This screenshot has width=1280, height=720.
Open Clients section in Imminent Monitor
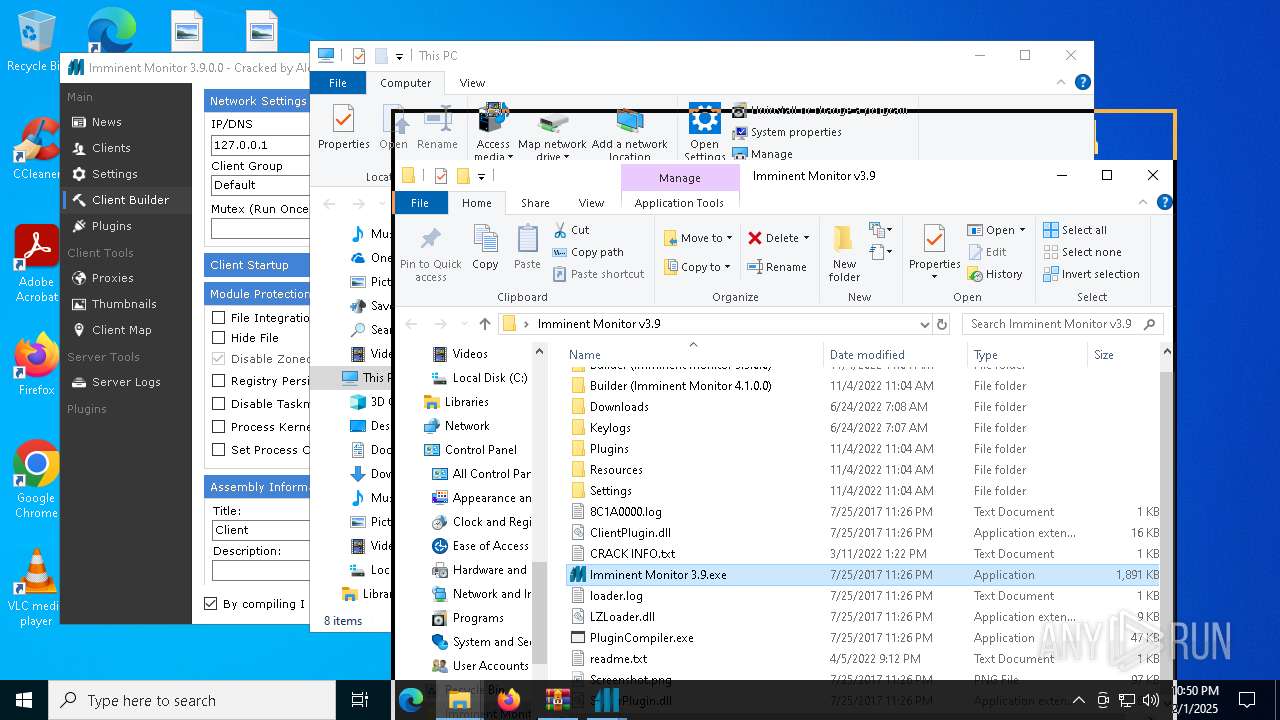point(111,148)
